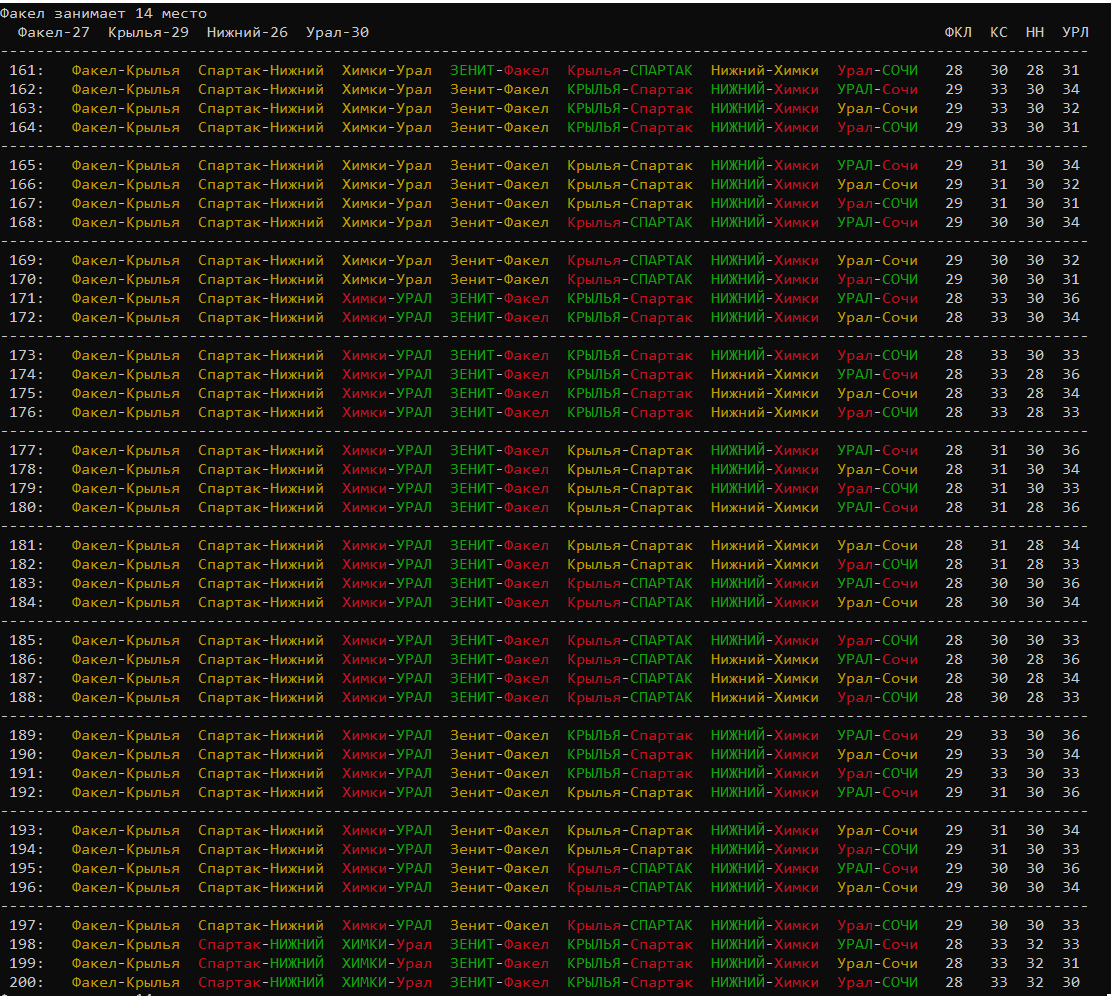Click row number '172:'
This screenshot has height=996, width=1111.
click(x=26, y=317)
